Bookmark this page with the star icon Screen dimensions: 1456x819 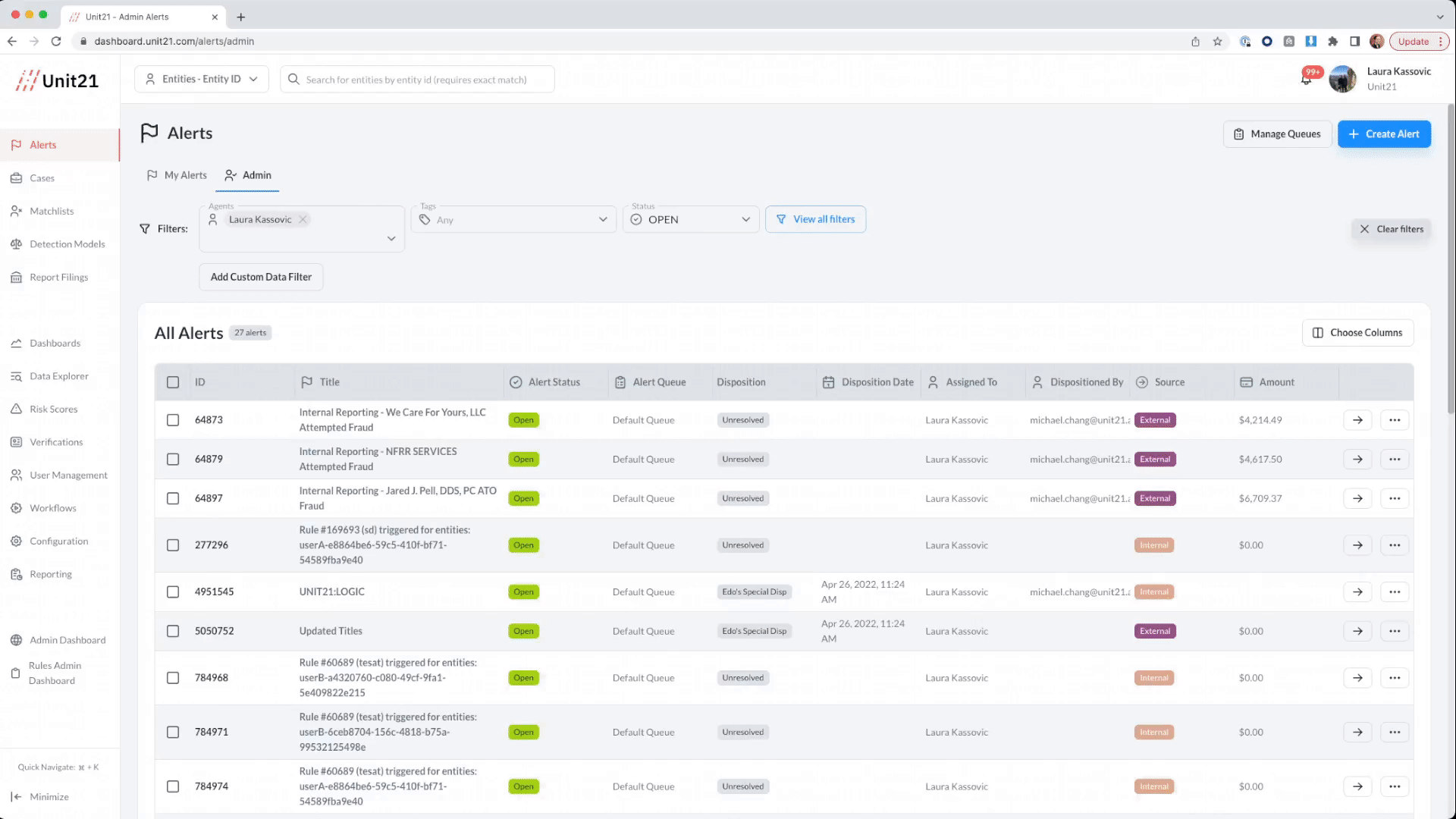[x=1217, y=42]
